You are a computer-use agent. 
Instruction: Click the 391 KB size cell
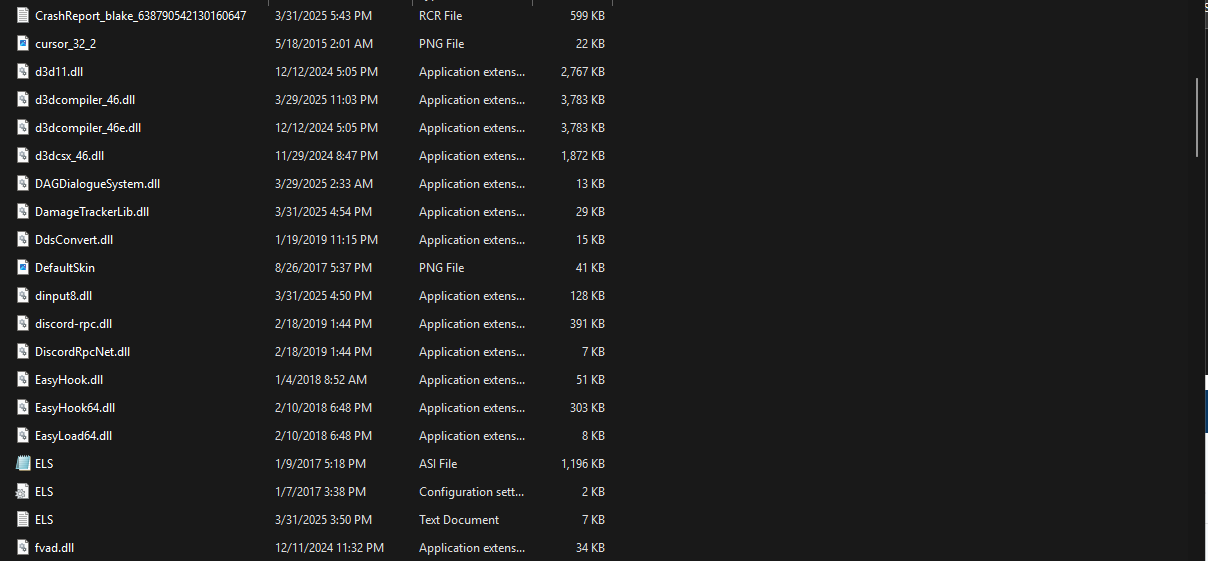point(586,324)
